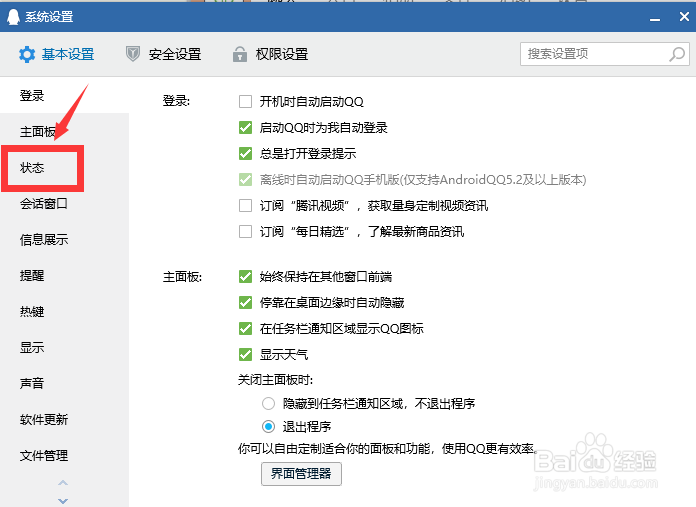696x507 pixels.
Task: Uncheck 启动QQ时为我自动登录
Action: pyautogui.click(x=245, y=128)
